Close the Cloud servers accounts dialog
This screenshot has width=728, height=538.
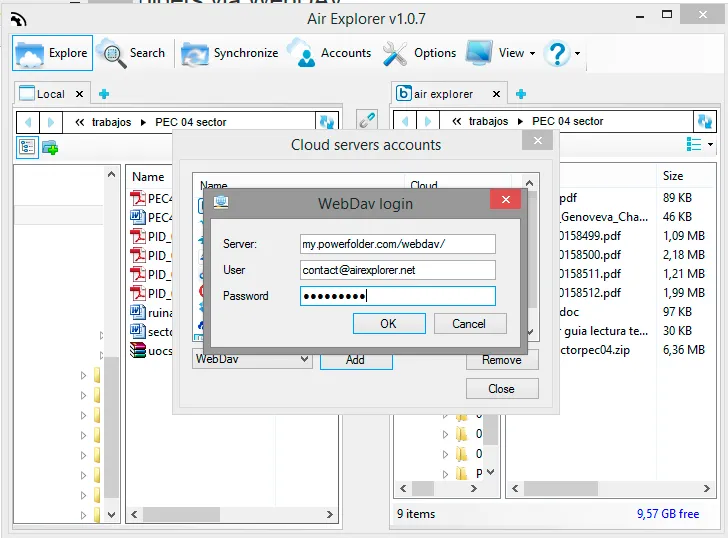[x=537, y=140]
